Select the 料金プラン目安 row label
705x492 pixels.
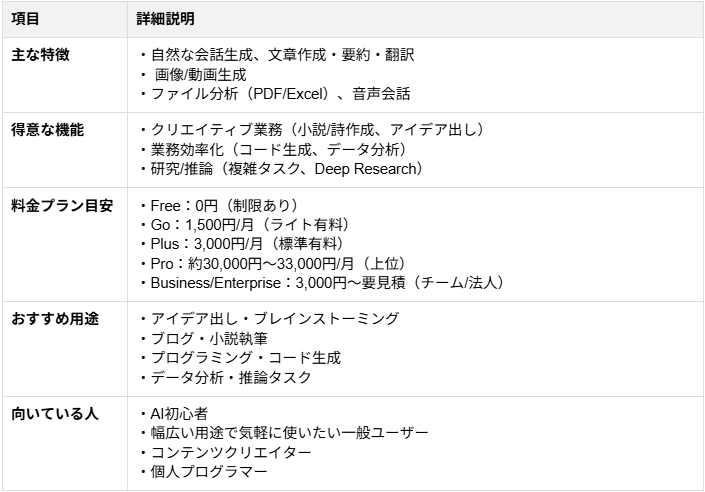click(62, 206)
